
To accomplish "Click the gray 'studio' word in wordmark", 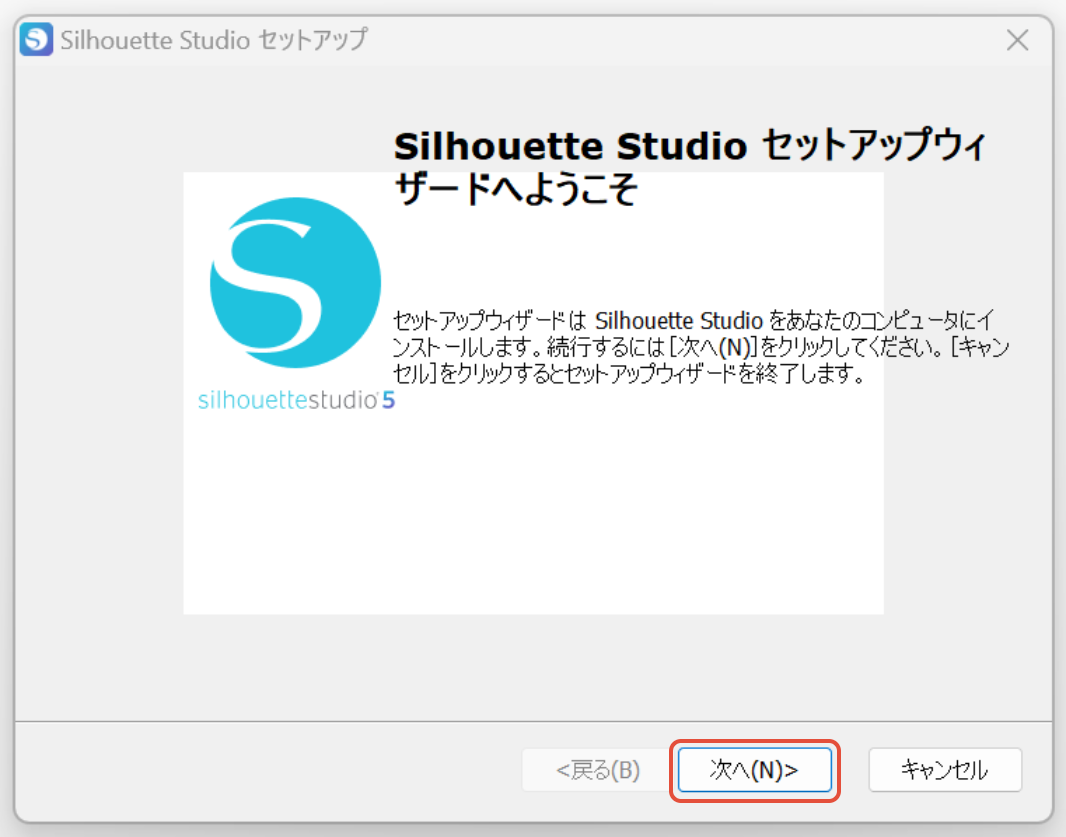I will 343,400.
